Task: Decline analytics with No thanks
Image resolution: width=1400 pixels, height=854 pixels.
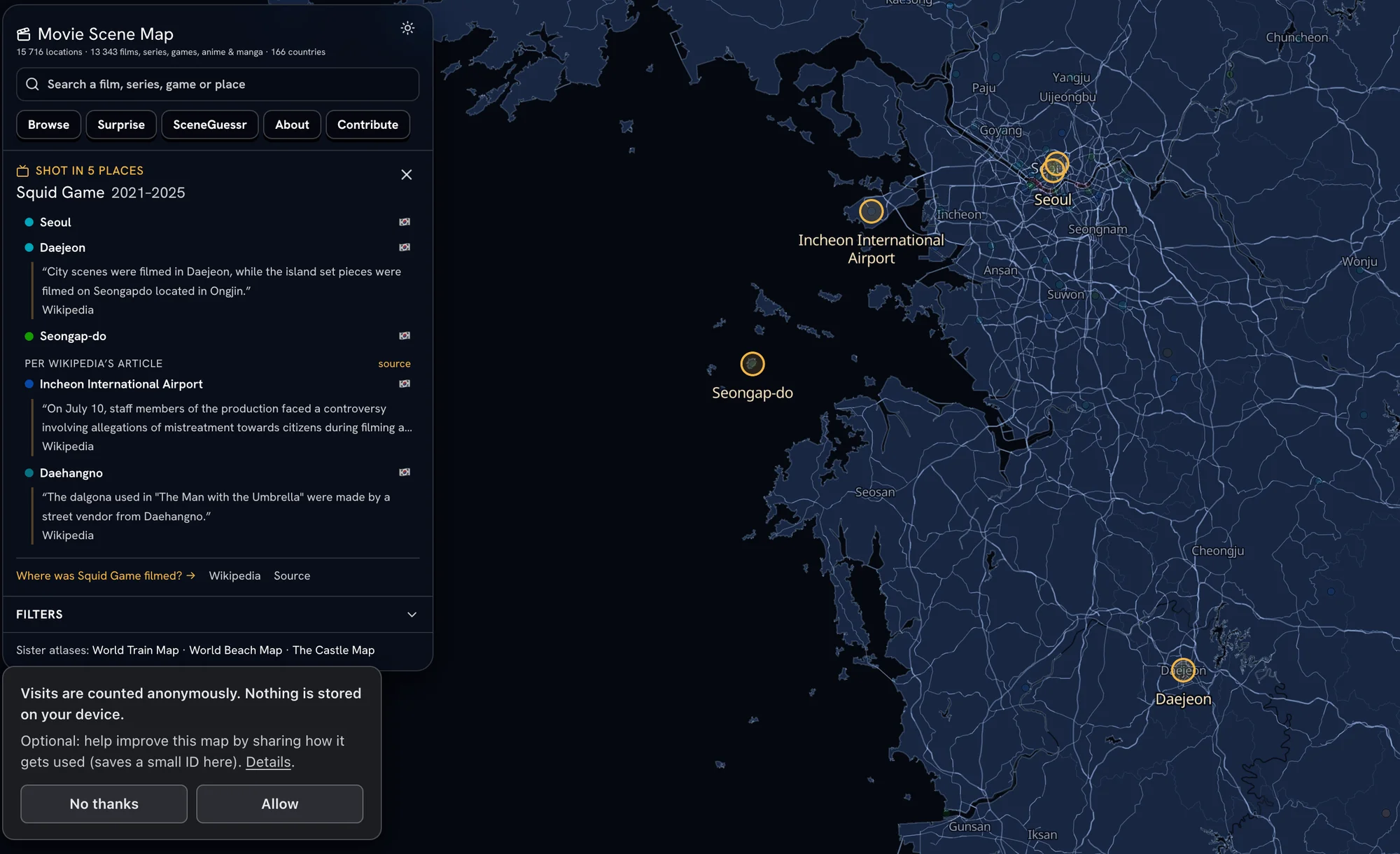Action: (x=104, y=804)
